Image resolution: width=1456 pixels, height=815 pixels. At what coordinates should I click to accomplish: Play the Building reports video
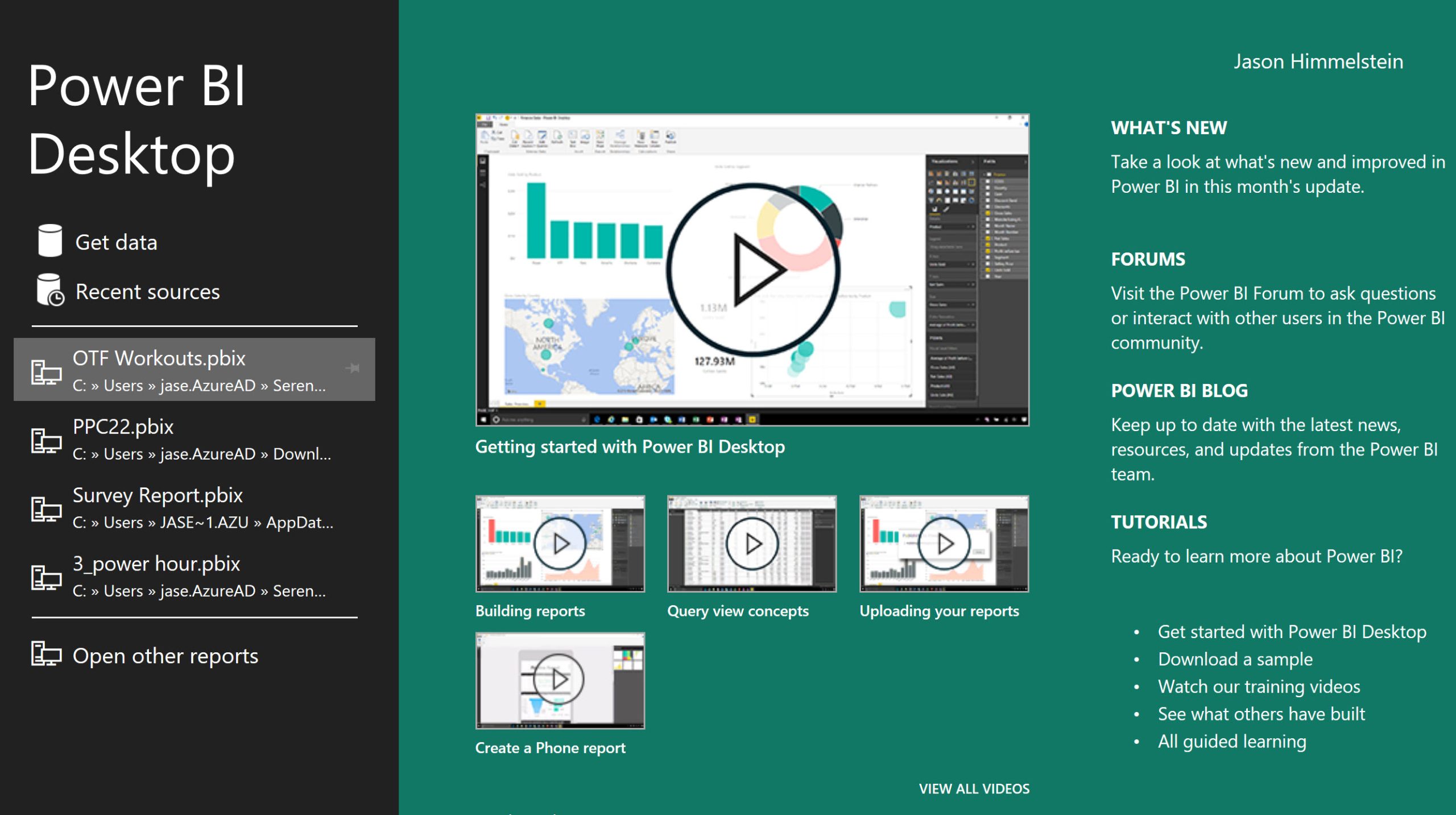point(560,544)
